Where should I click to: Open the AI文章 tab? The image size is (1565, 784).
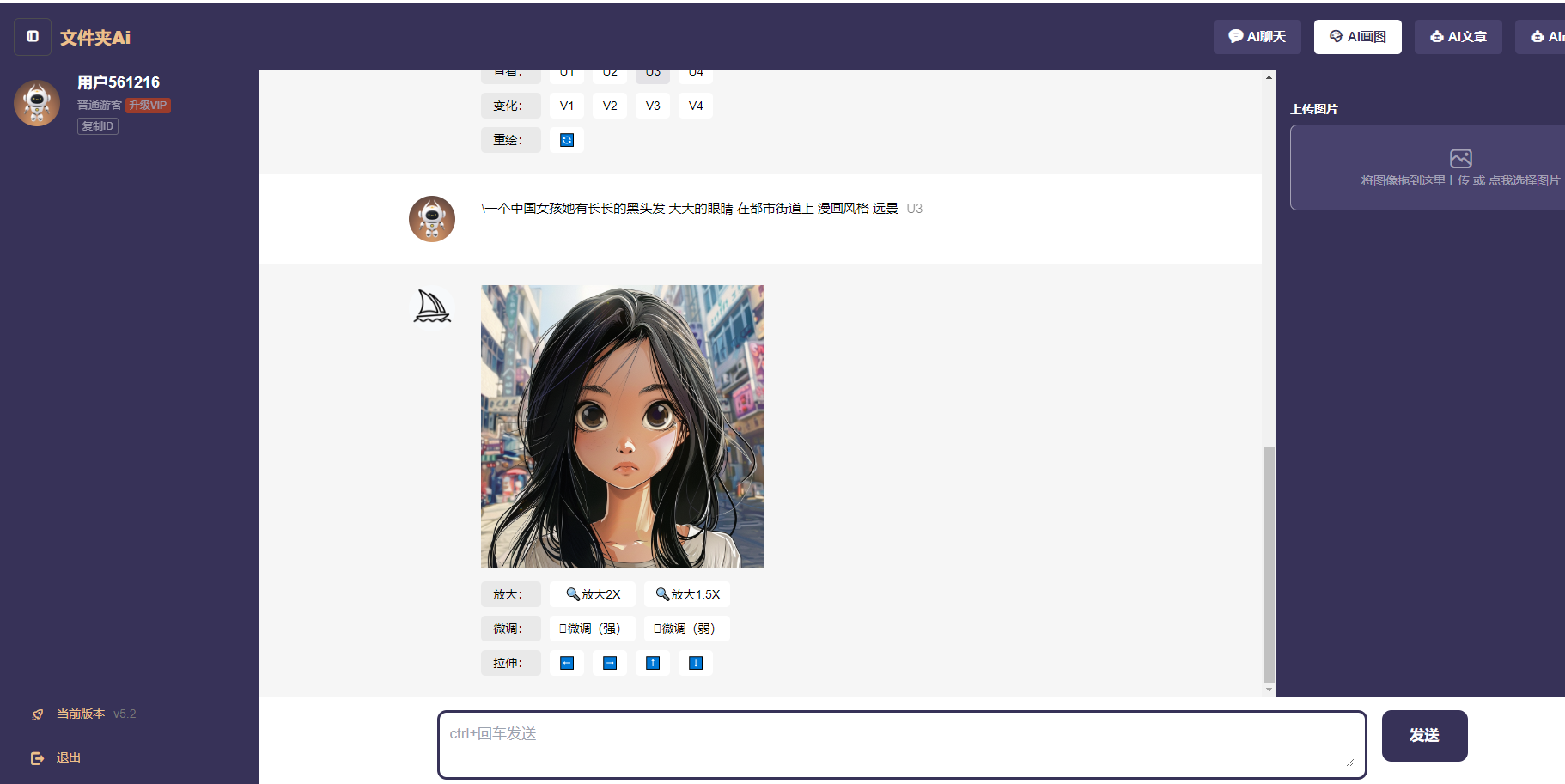[1458, 37]
